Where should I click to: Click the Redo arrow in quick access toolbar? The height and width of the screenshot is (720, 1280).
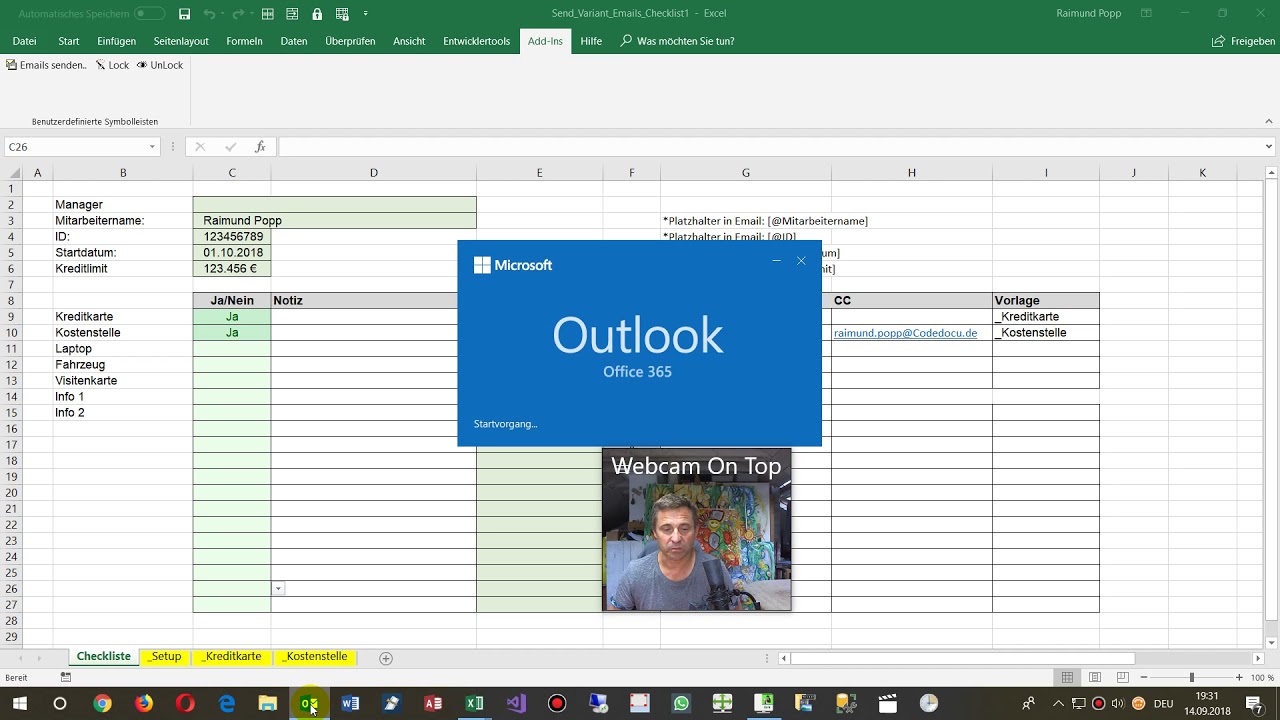[237, 14]
